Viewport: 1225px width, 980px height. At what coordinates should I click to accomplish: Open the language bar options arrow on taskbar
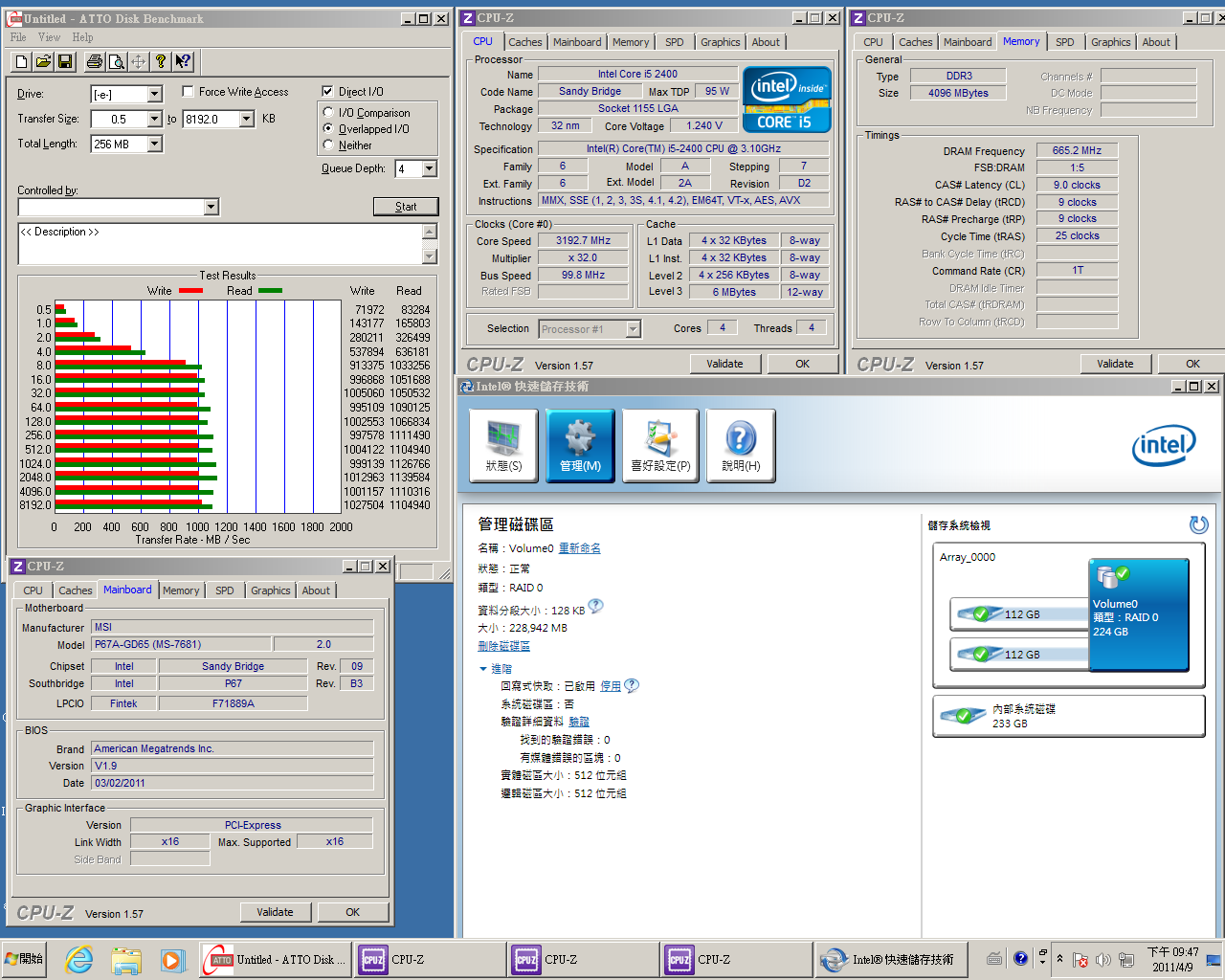click(1042, 961)
